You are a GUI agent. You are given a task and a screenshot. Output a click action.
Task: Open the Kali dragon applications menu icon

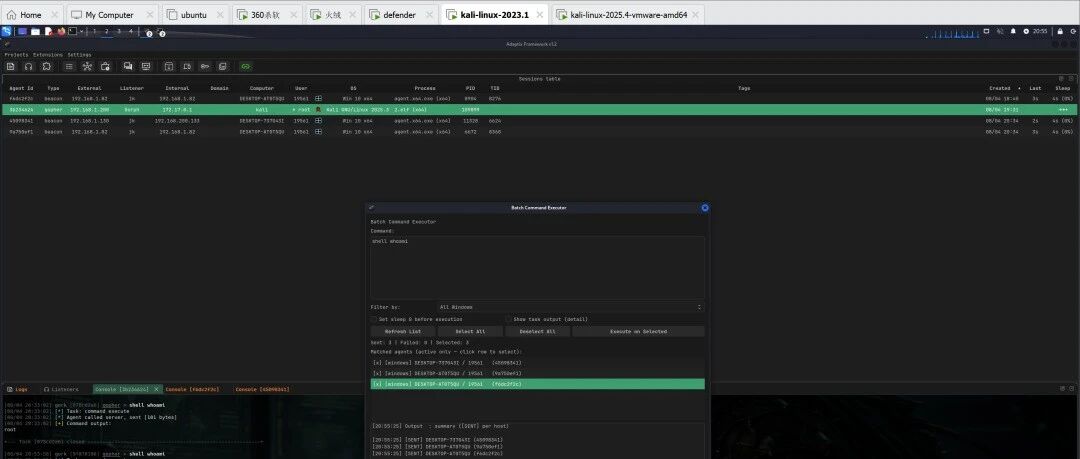6,31
